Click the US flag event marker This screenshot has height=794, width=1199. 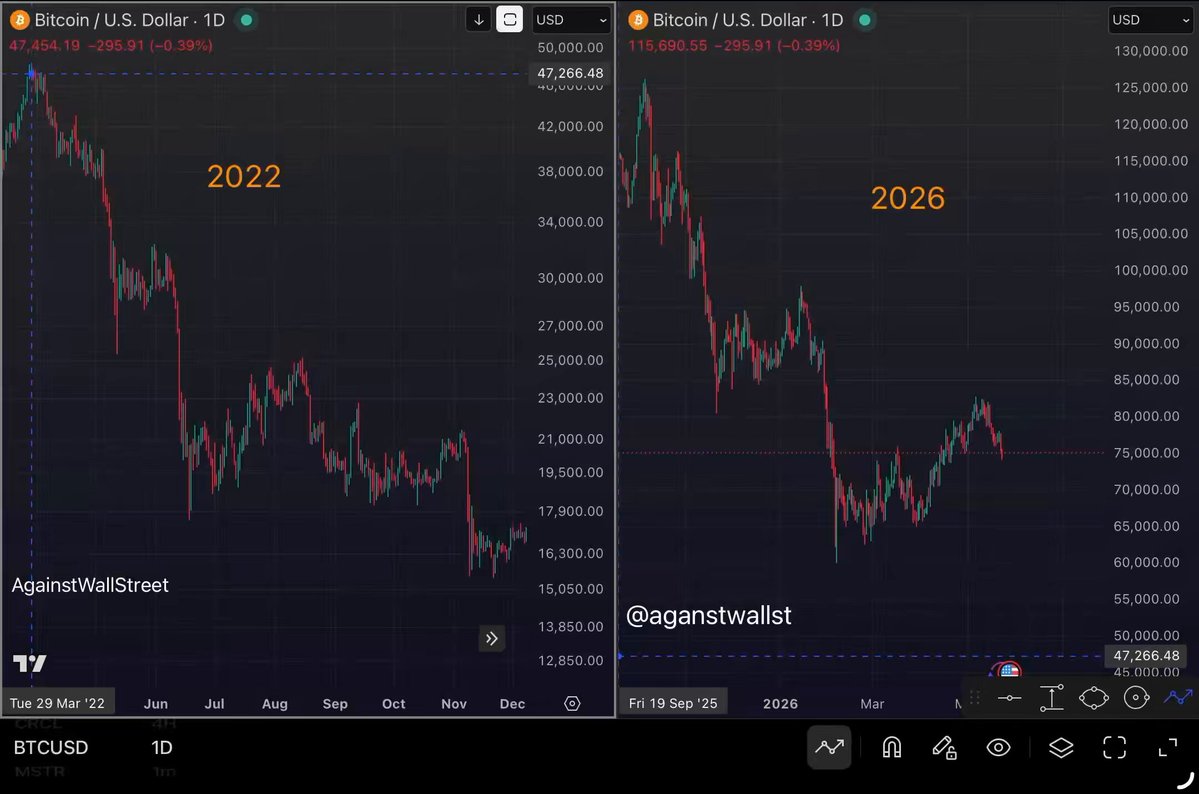(1009, 670)
